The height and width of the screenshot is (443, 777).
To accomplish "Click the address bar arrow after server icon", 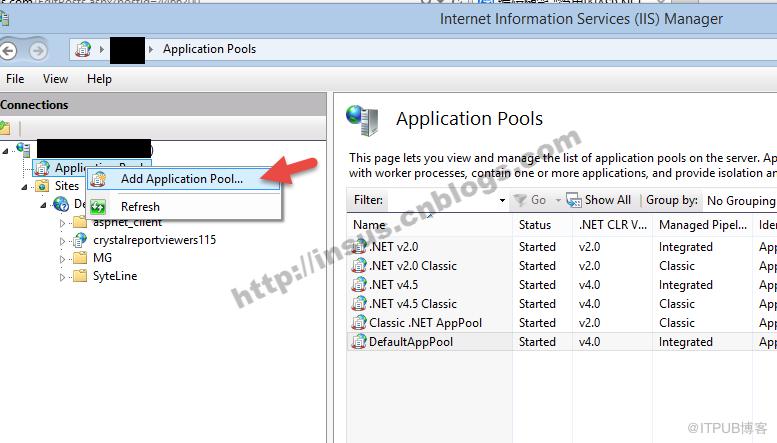I will (102, 49).
